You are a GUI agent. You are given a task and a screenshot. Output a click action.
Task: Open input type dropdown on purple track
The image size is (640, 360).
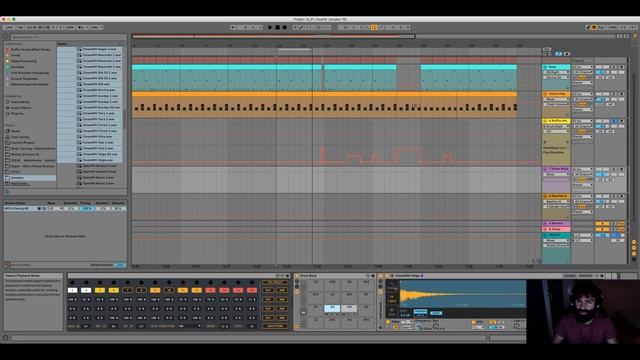pos(582,169)
